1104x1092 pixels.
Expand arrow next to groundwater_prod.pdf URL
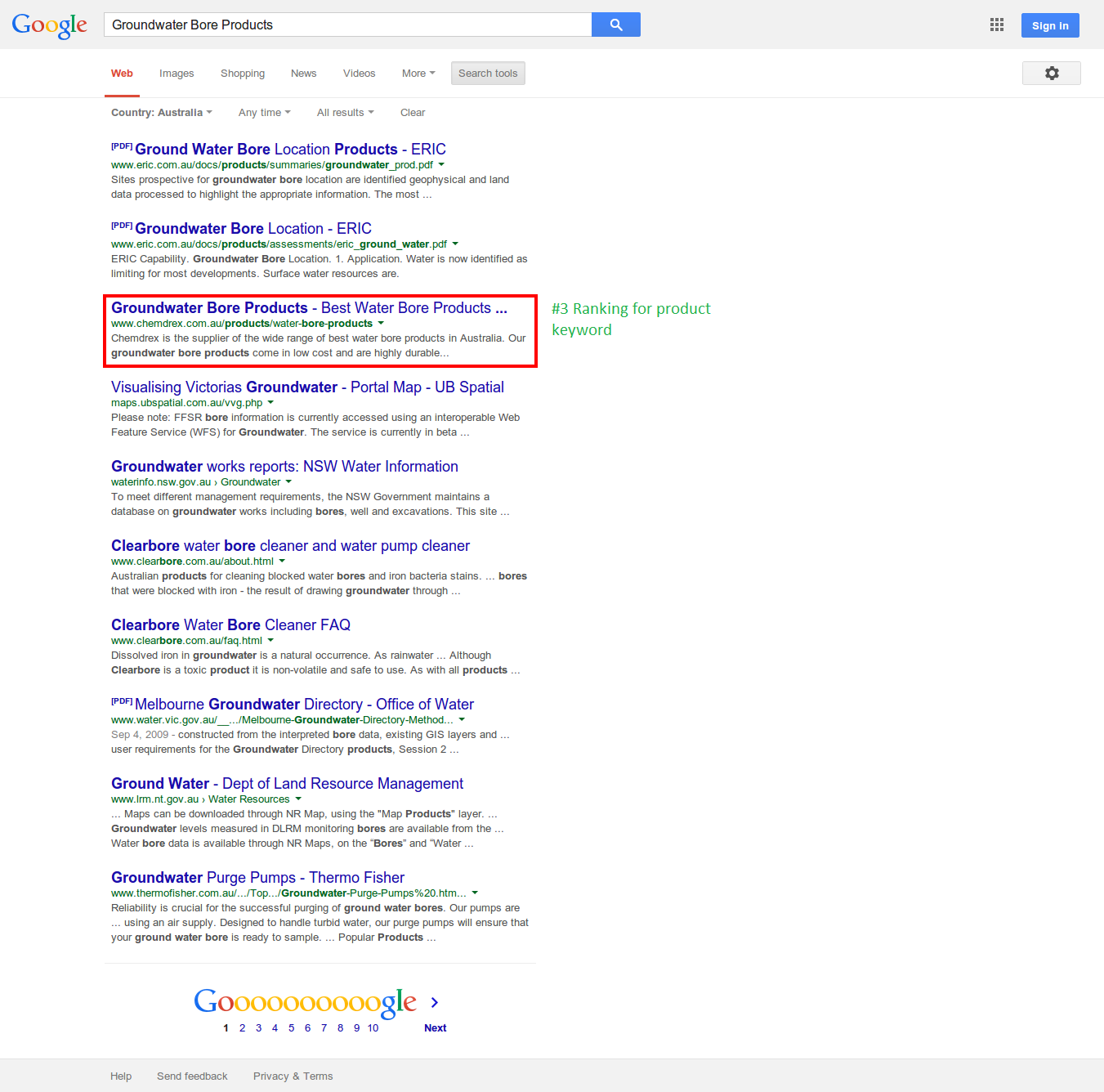[441, 164]
